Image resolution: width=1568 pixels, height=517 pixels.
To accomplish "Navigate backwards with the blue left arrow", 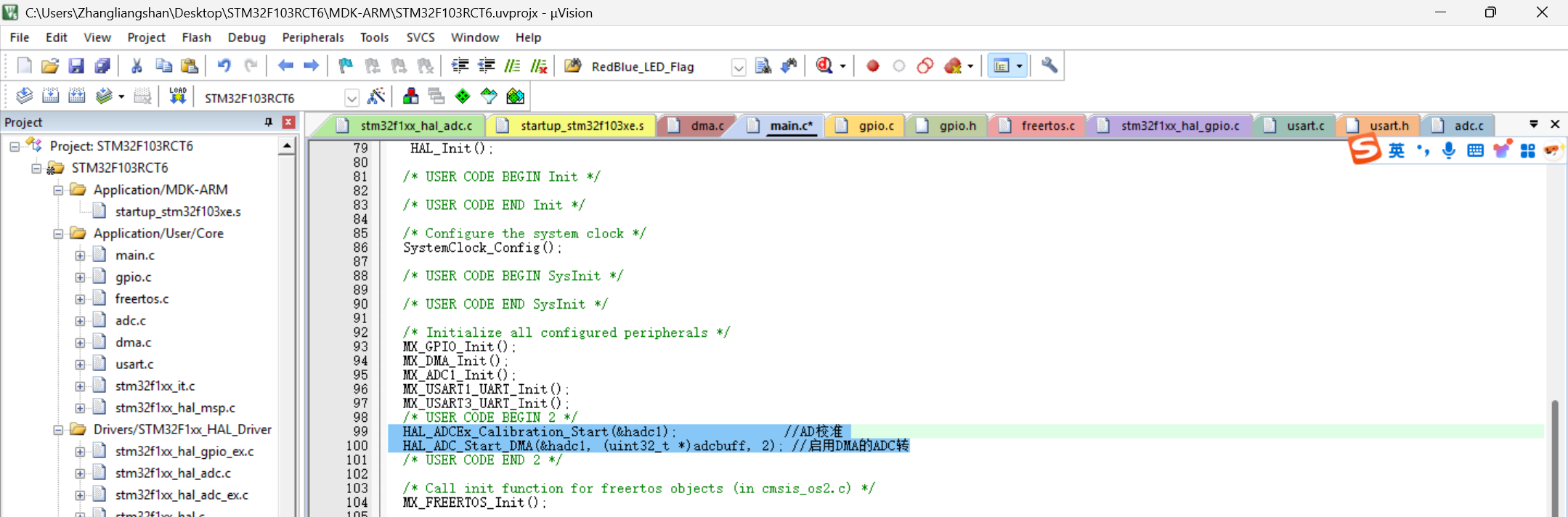I will coord(285,66).
